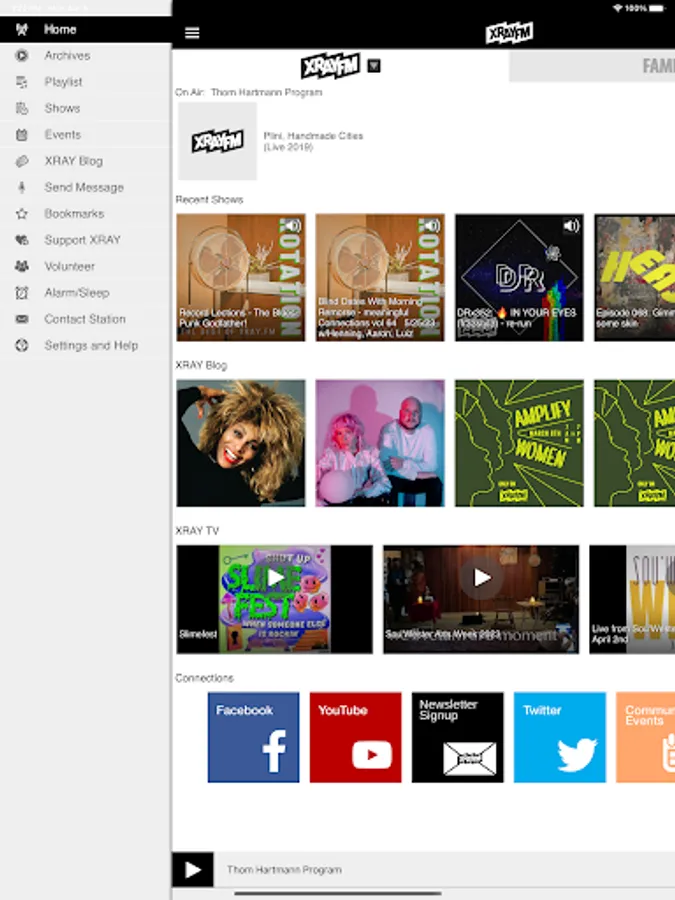Click the Events calendar icon
Viewport: 675px width, 900px height.
22,135
